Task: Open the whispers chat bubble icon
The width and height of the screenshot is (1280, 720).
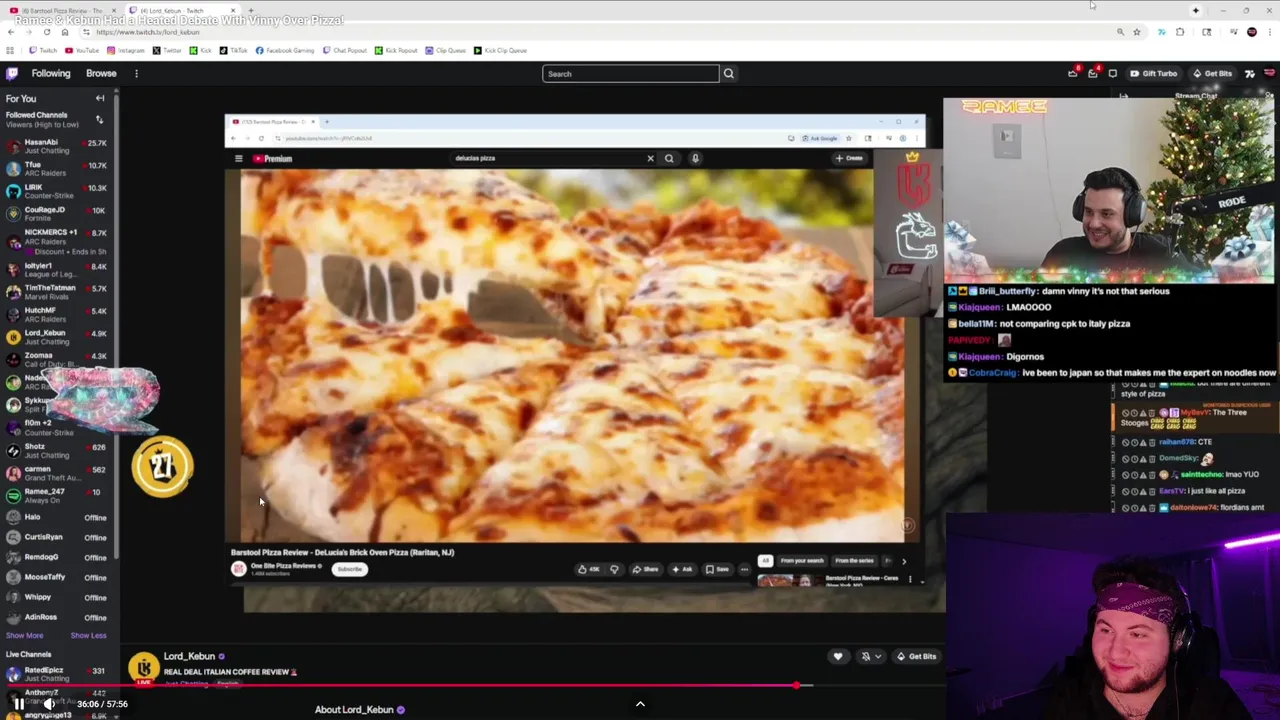Action: (x=1112, y=73)
